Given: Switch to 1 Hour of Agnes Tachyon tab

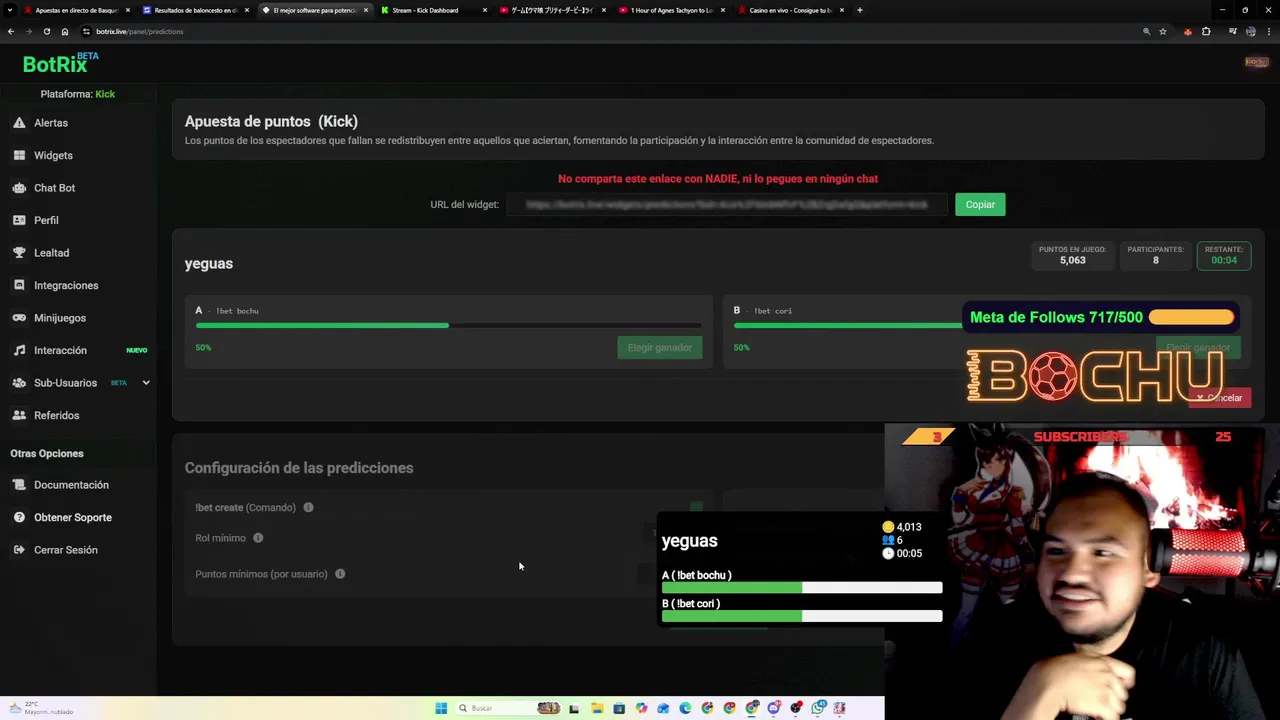Looking at the screenshot, I should tap(670, 10).
